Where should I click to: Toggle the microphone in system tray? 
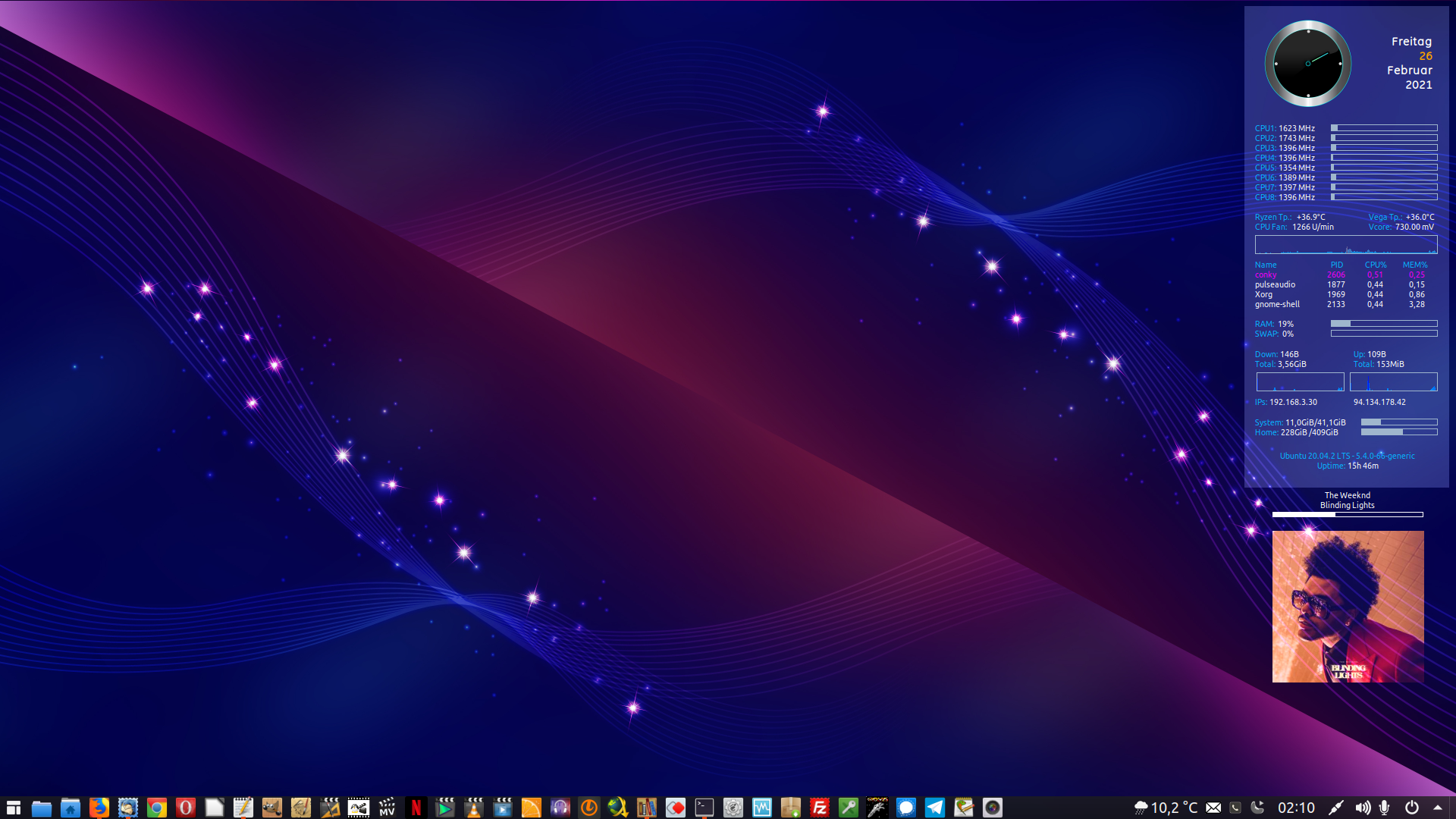click(x=1385, y=808)
